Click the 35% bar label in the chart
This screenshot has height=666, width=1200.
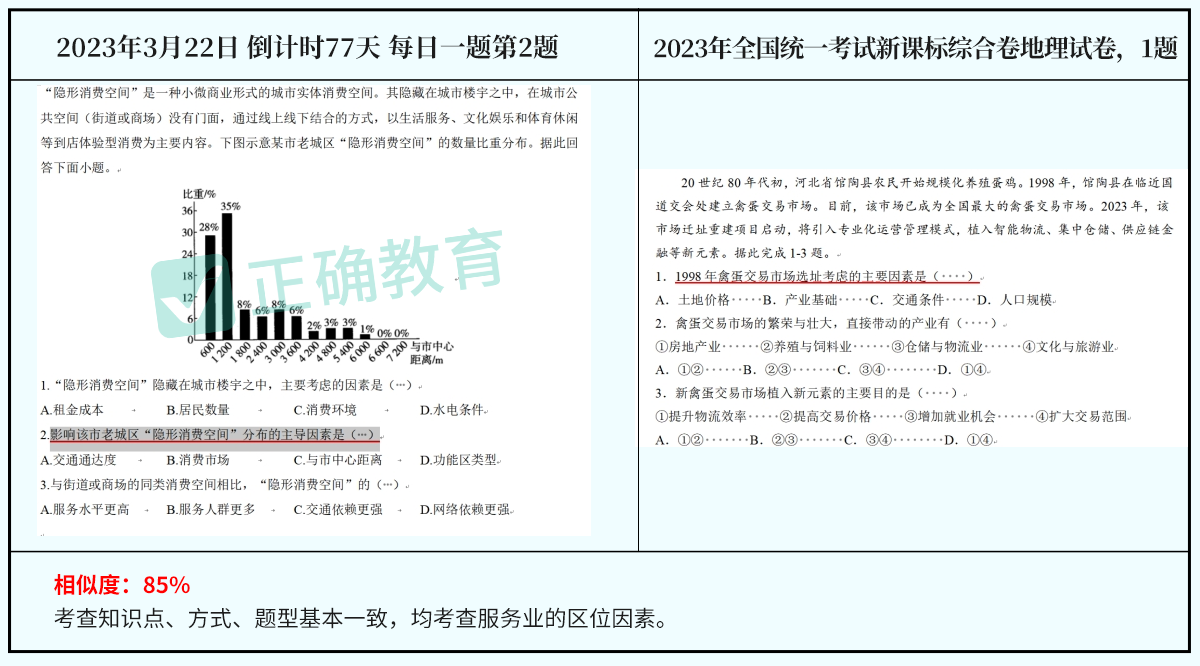point(230,206)
